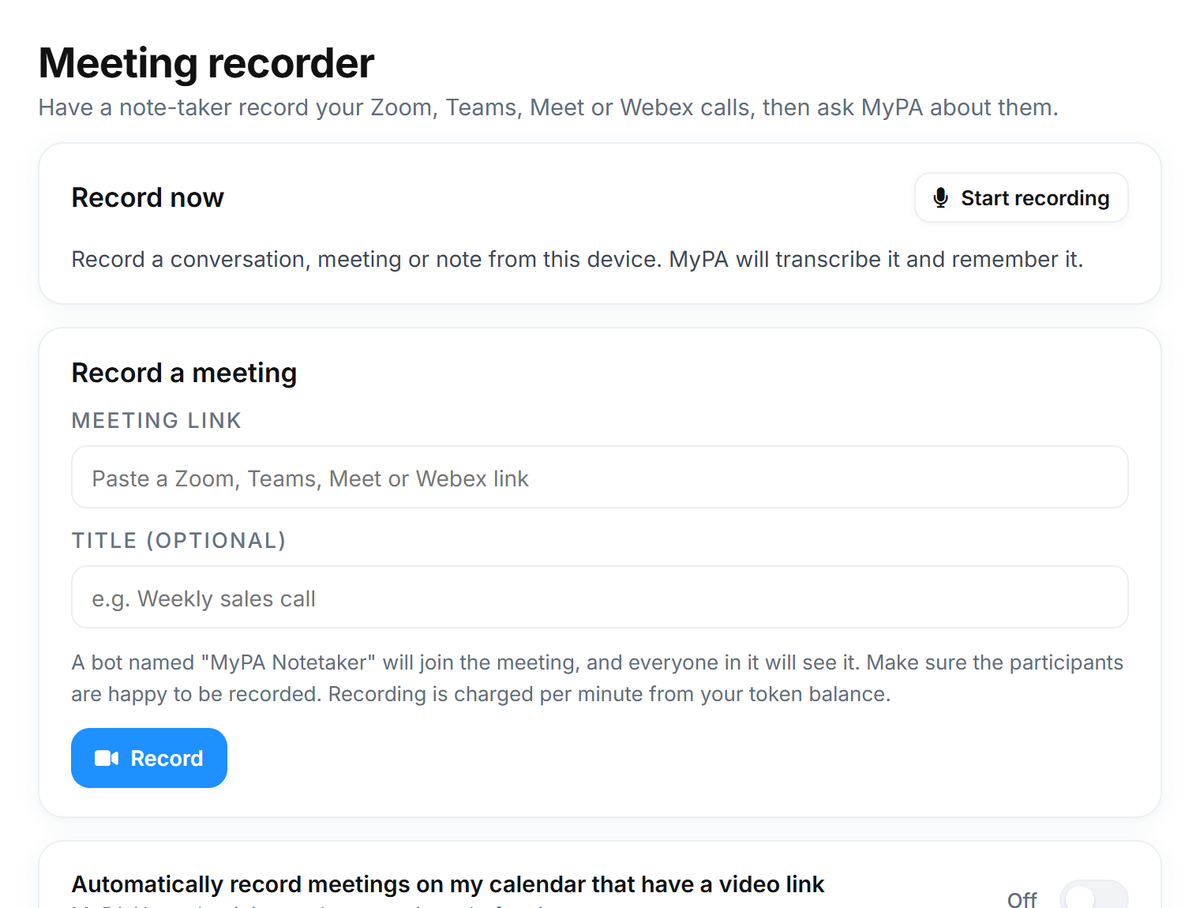Click the Automatically record meetings heading text
The image size is (1200, 908).
click(448, 884)
